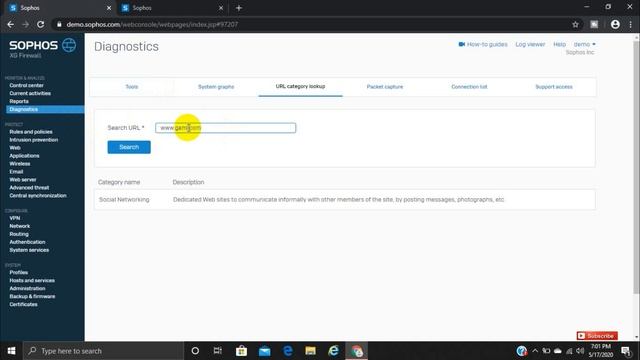Click the Social Networking category cell
This screenshot has width=640, height=360.
click(124, 200)
